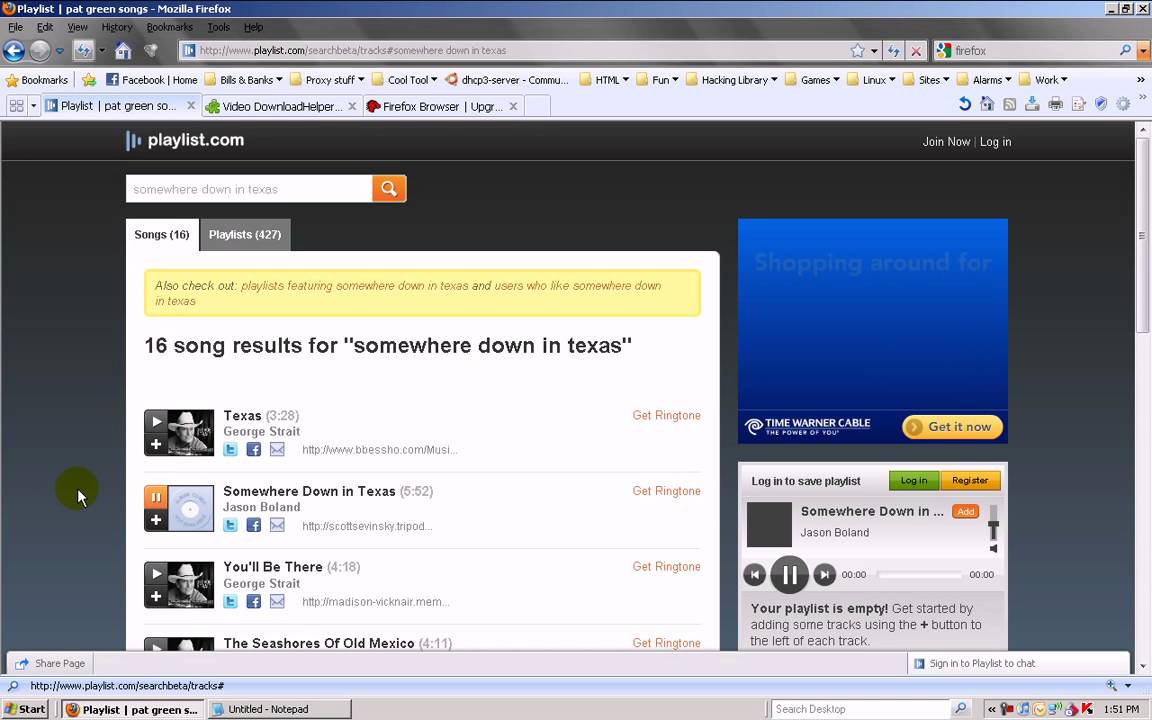This screenshot has height=720, width=1152.
Task: Expand the Alarms bookmark folder
Action: (984, 80)
